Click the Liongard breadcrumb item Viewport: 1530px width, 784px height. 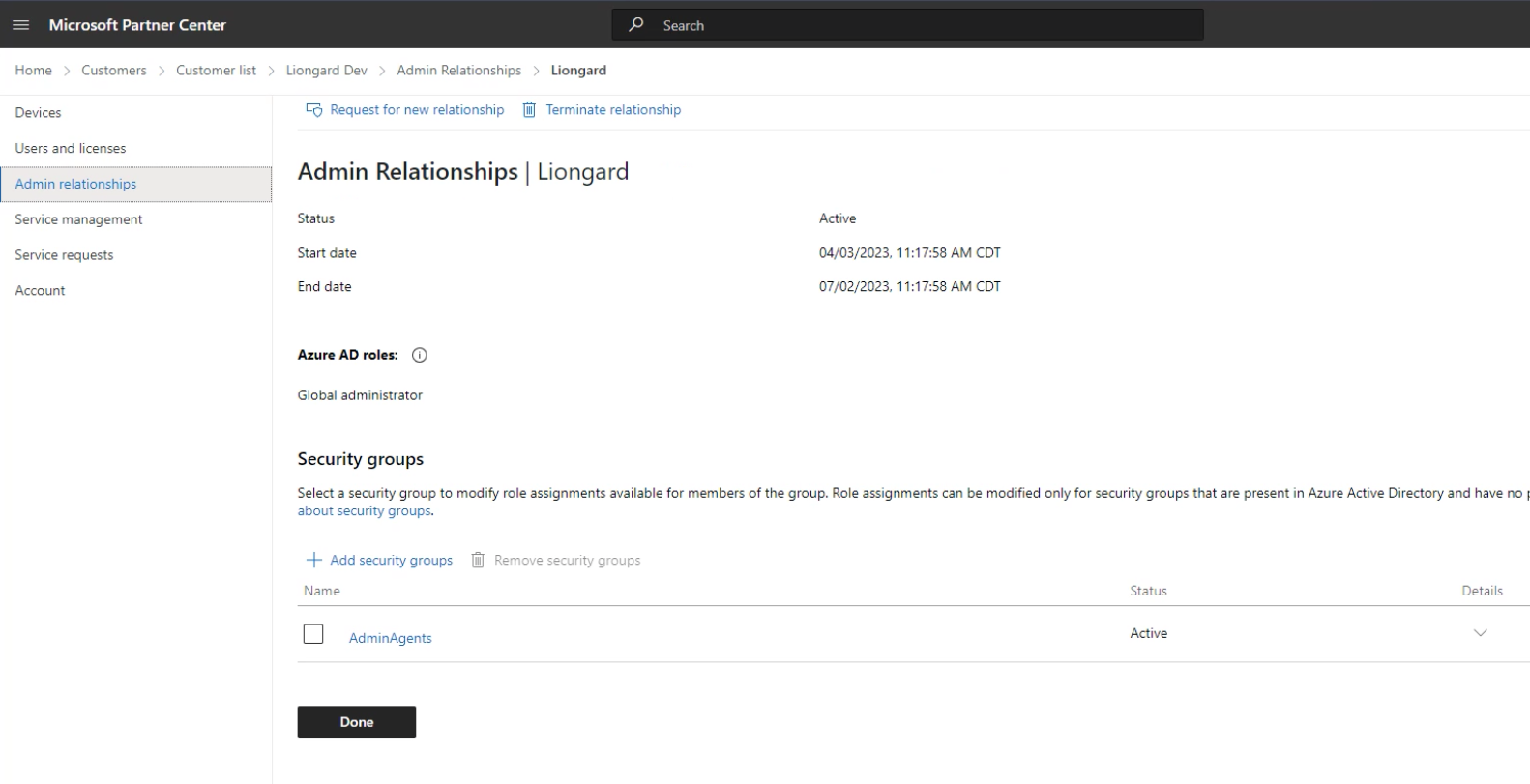click(x=578, y=71)
